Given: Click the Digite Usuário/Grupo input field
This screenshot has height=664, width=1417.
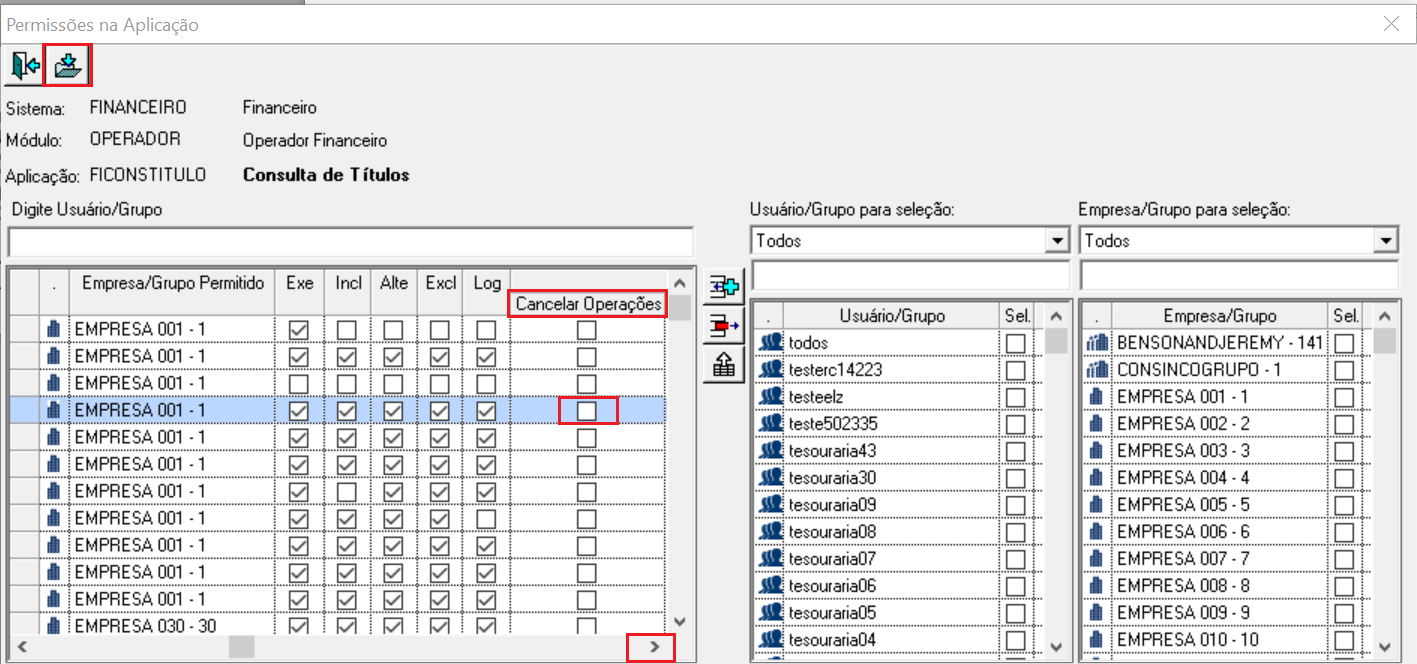Looking at the screenshot, I should 350,242.
